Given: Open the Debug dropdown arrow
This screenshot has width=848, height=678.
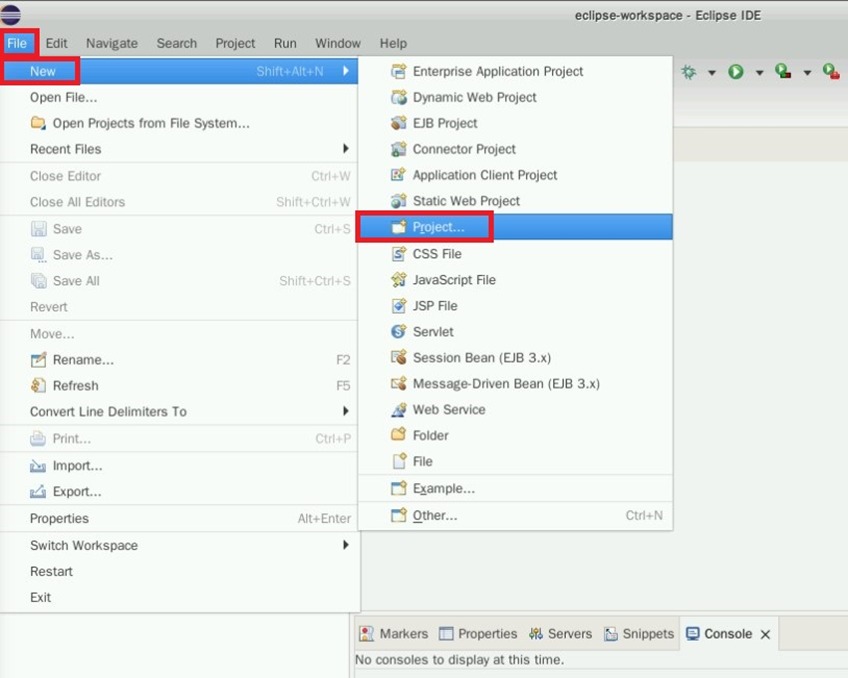Looking at the screenshot, I should pos(712,73).
